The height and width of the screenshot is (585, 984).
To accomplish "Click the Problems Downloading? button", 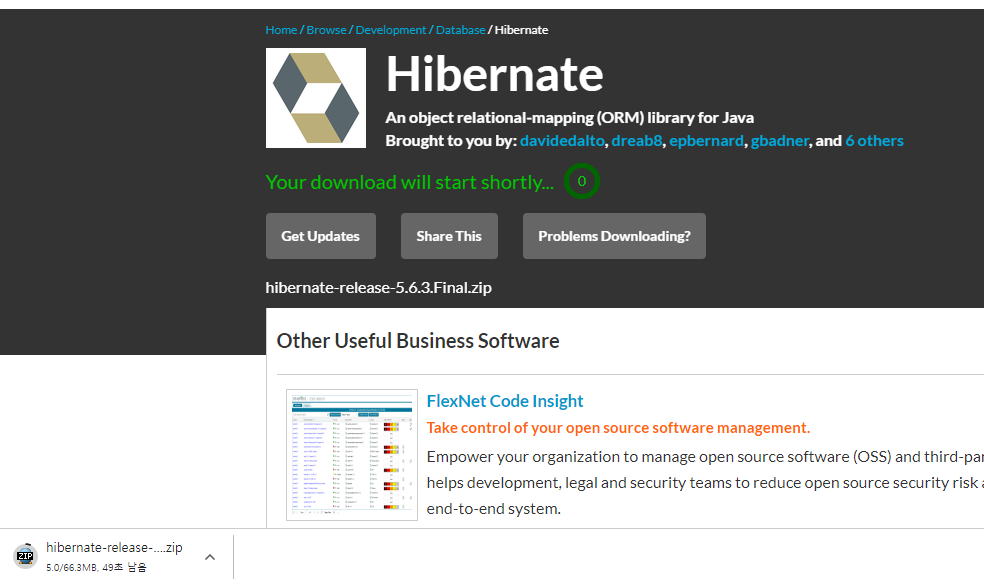I will (614, 236).
